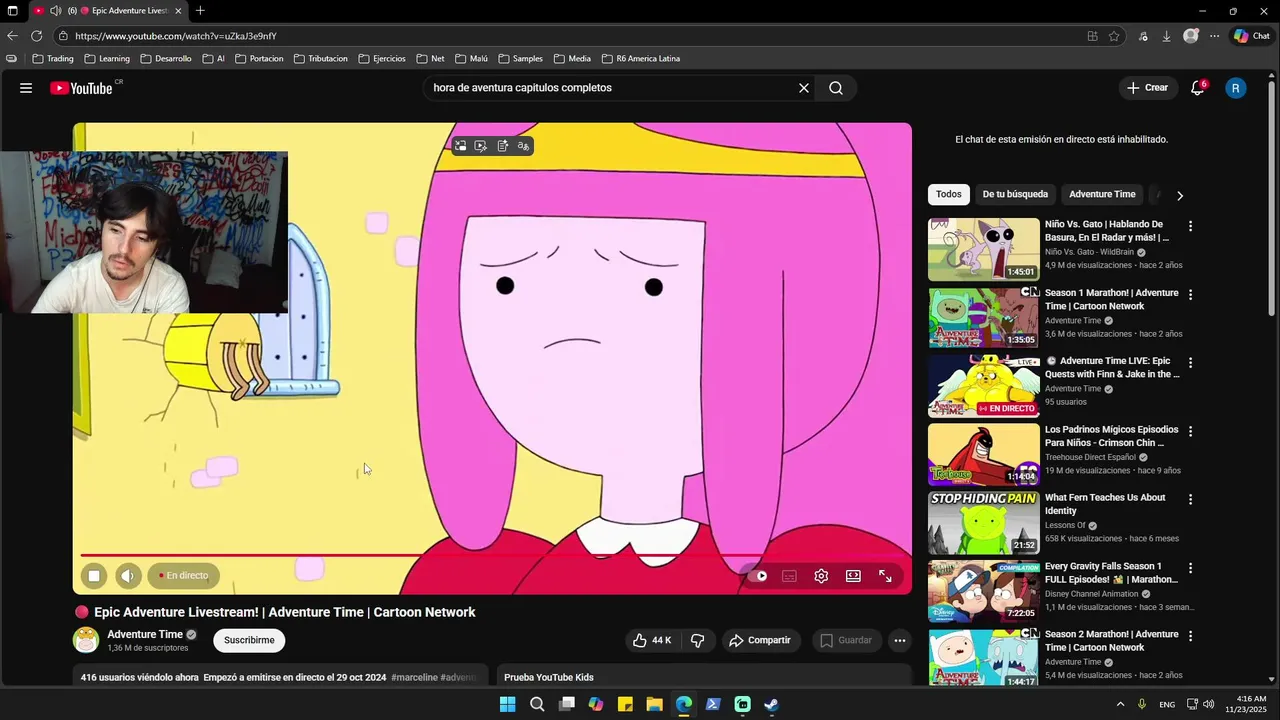
Task: Open Adventure Time LIVE Epic Quests title
Action: 1113,367
